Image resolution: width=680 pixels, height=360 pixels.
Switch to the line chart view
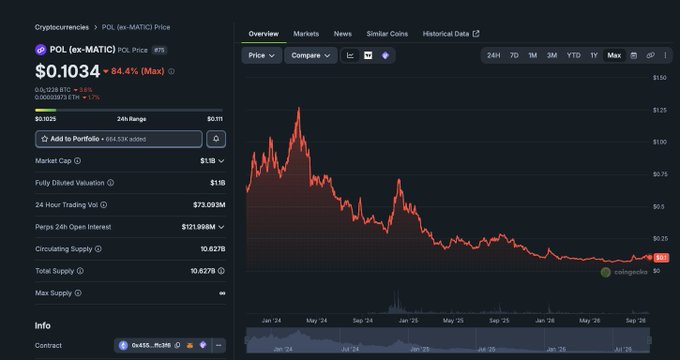tap(350, 56)
